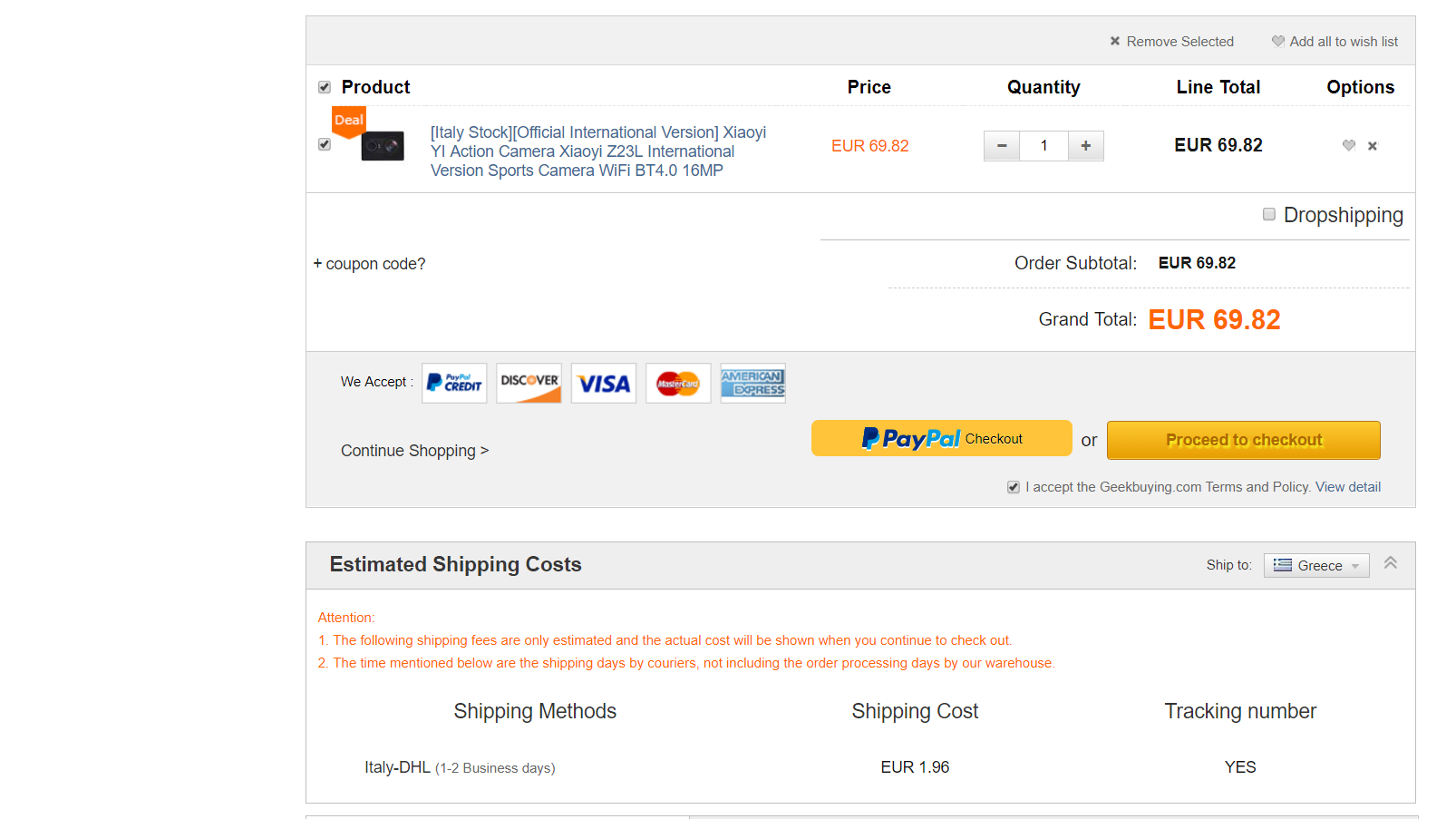The width and height of the screenshot is (1456, 819).
Task: Click the American Express icon
Action: pos(752,383)
